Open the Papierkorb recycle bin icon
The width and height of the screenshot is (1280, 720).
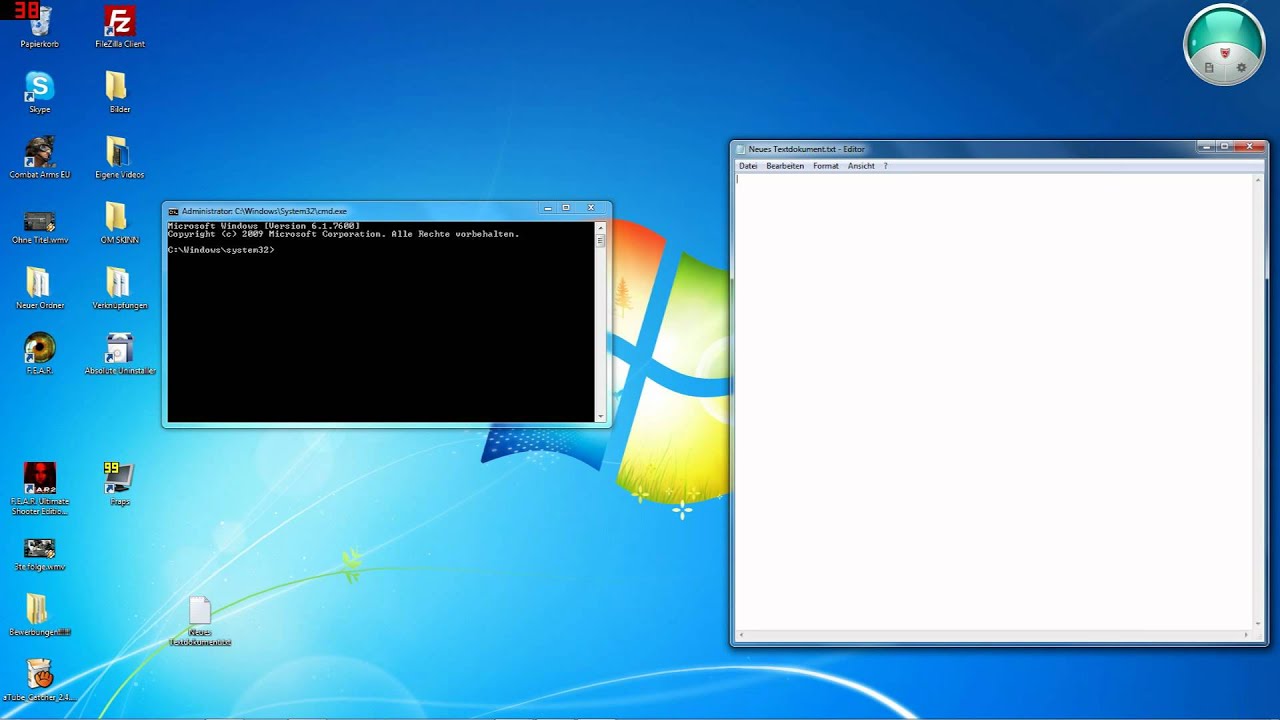coord(40,27)
